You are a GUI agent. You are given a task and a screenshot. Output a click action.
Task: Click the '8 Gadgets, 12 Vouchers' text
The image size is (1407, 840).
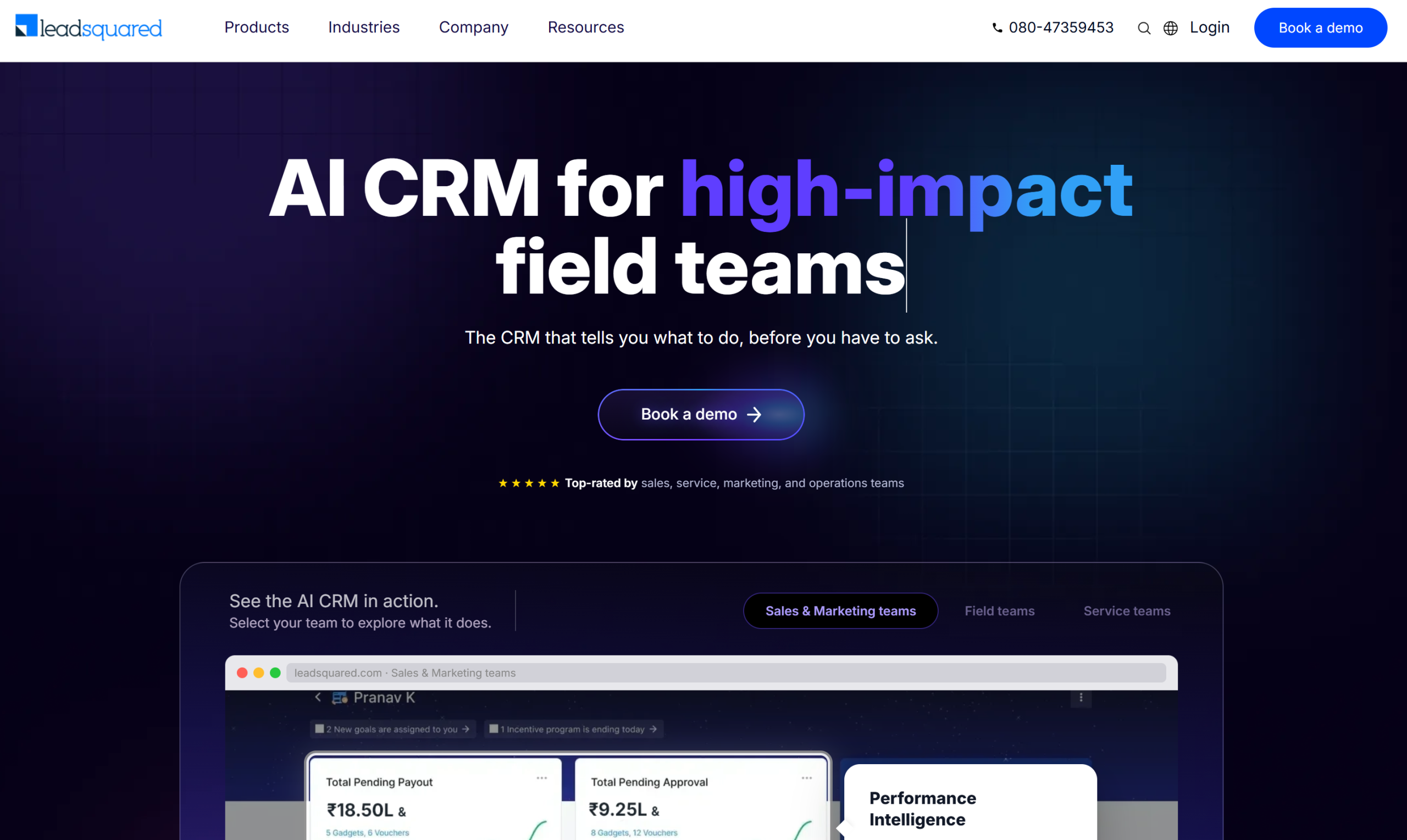(x=634, y=833)
